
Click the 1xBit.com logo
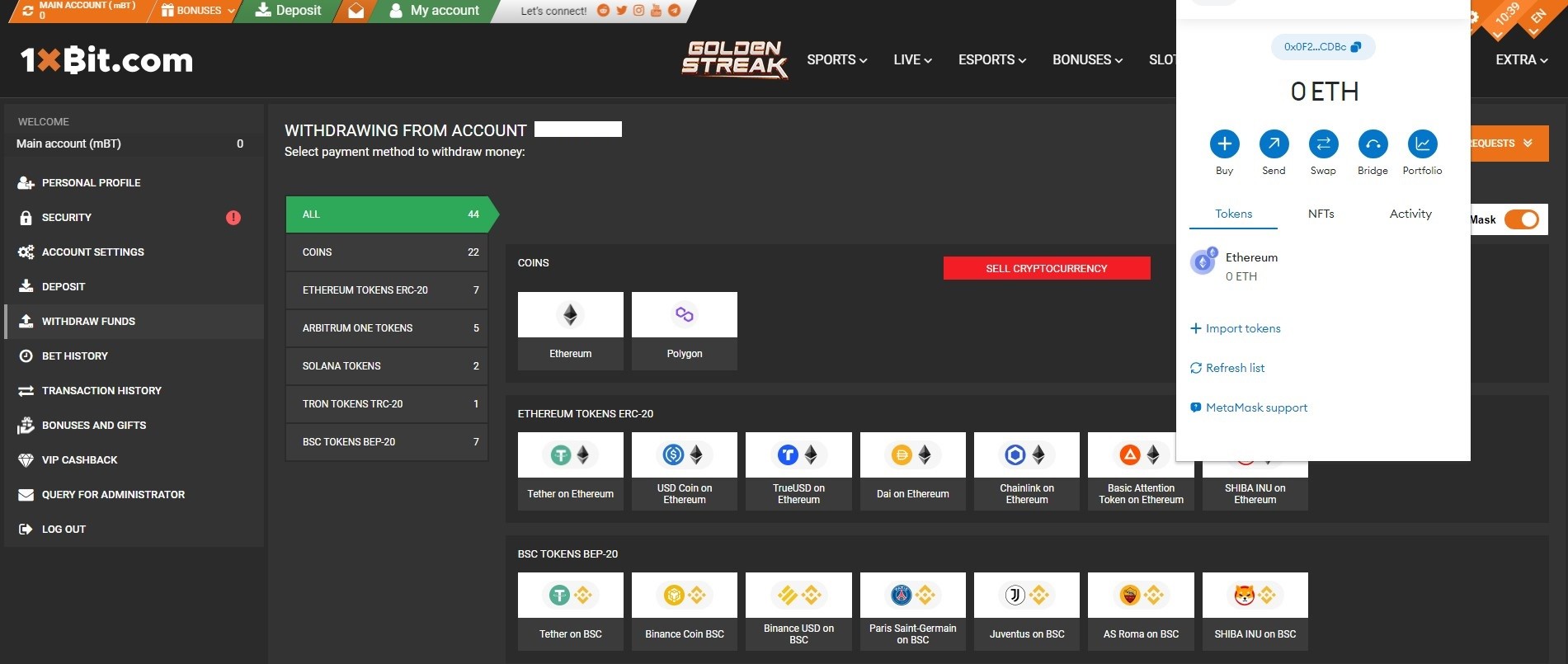(106, 59)
